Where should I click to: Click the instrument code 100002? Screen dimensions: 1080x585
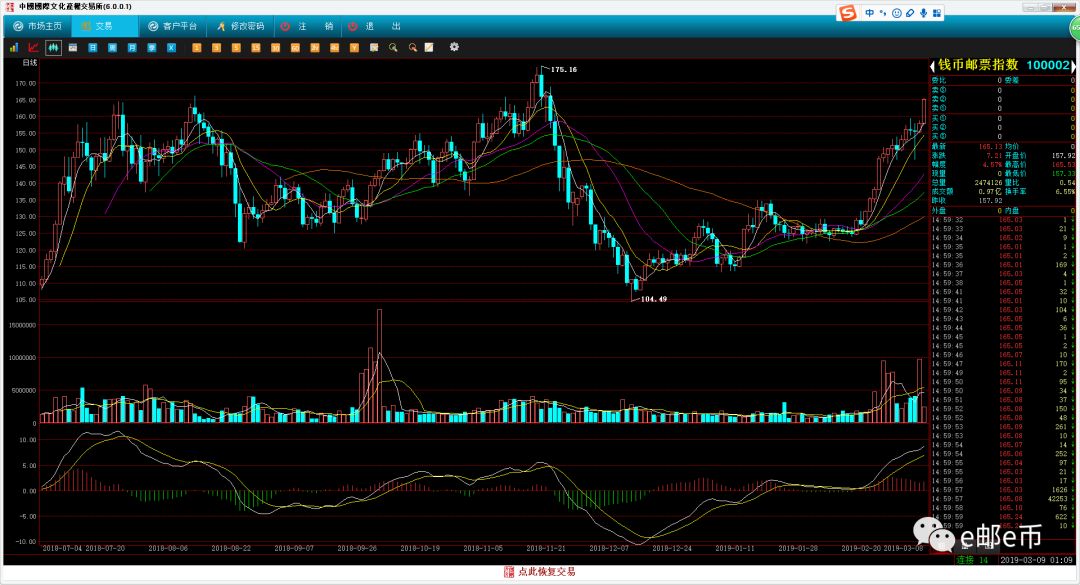click(1048, 65)
